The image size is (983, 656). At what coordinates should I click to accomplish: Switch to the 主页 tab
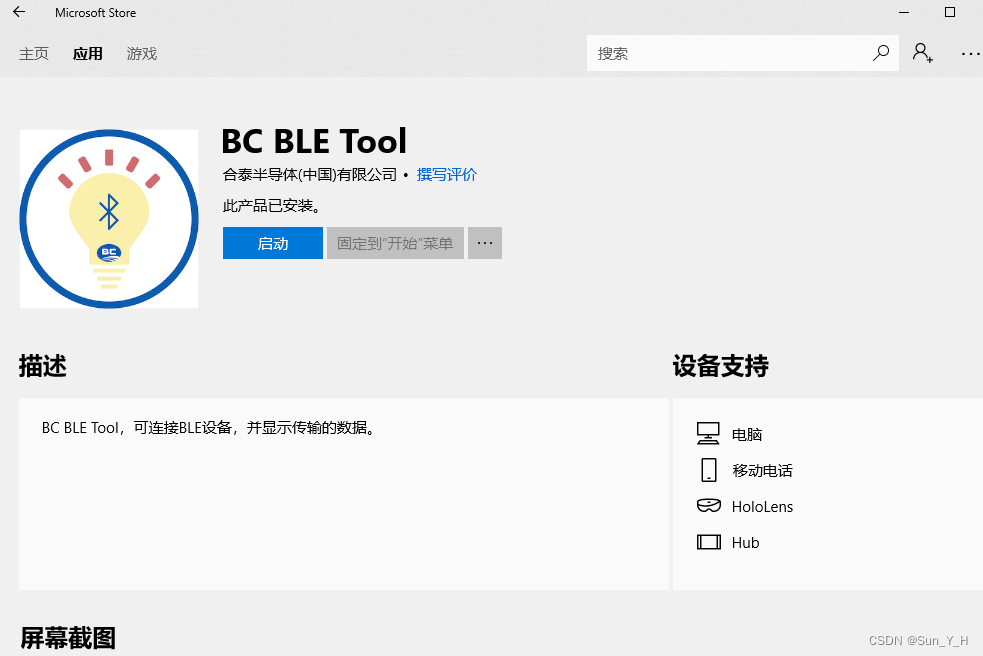(x=34, y=54)
